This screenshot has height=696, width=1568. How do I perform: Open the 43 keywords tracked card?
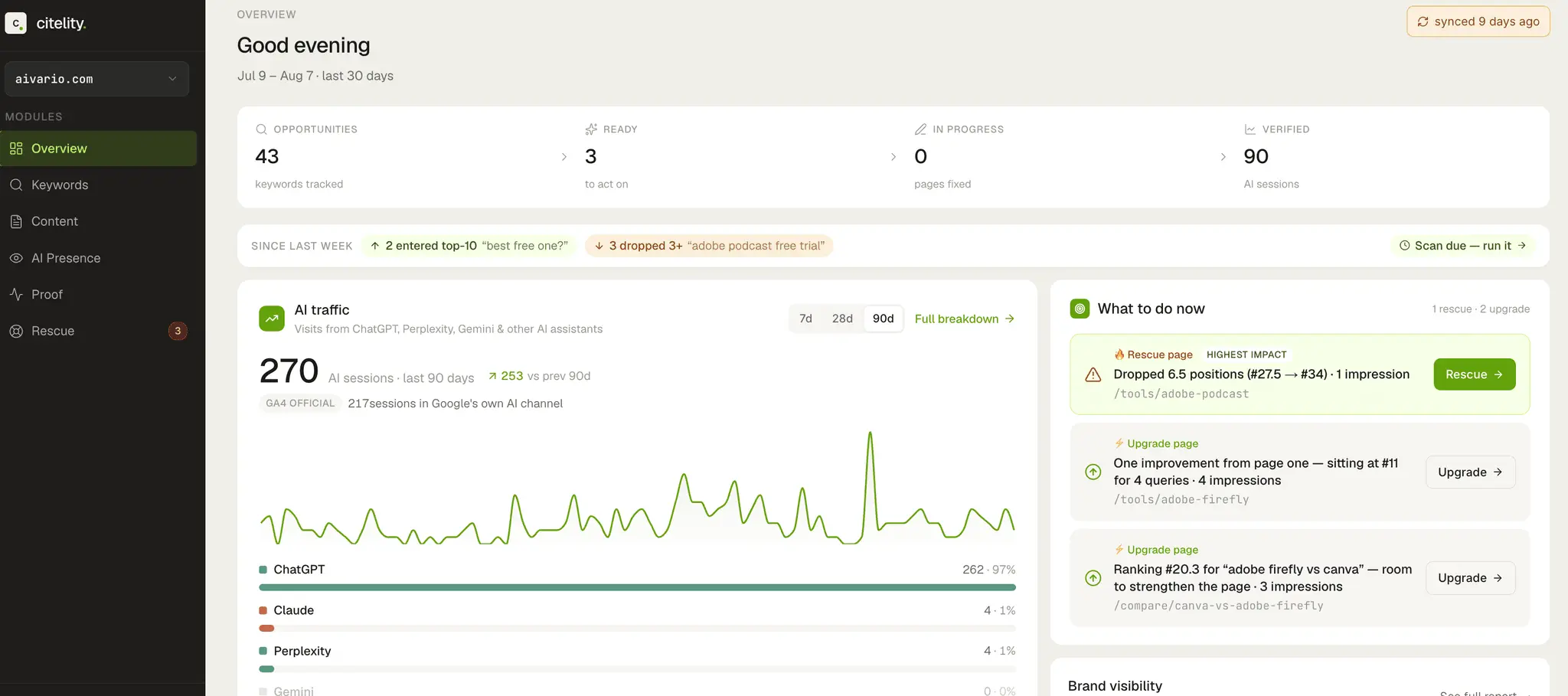(402, 157)
